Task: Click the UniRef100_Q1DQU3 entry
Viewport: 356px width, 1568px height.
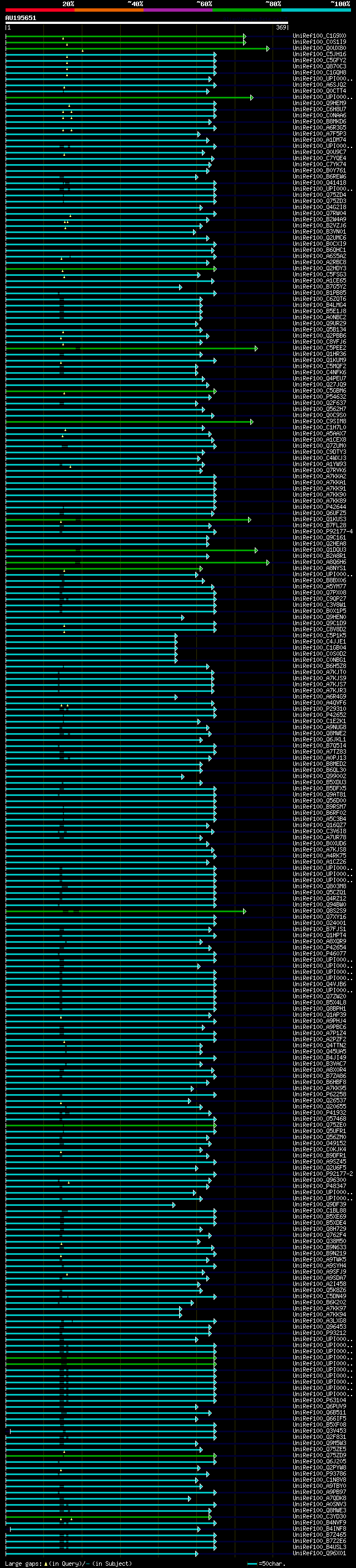Action: click(x=319, y=550)
